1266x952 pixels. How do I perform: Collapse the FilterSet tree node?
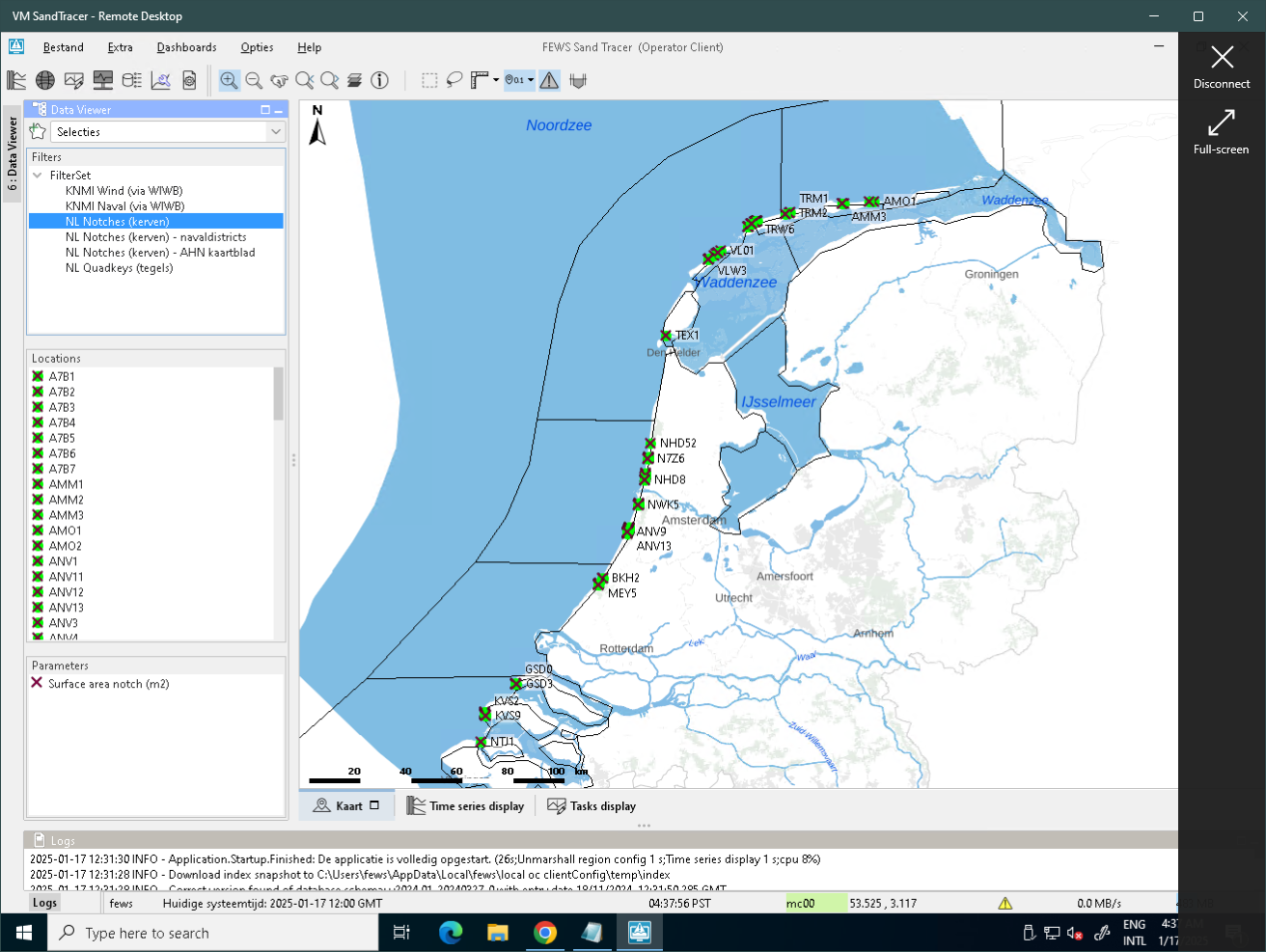click(36, 175)
